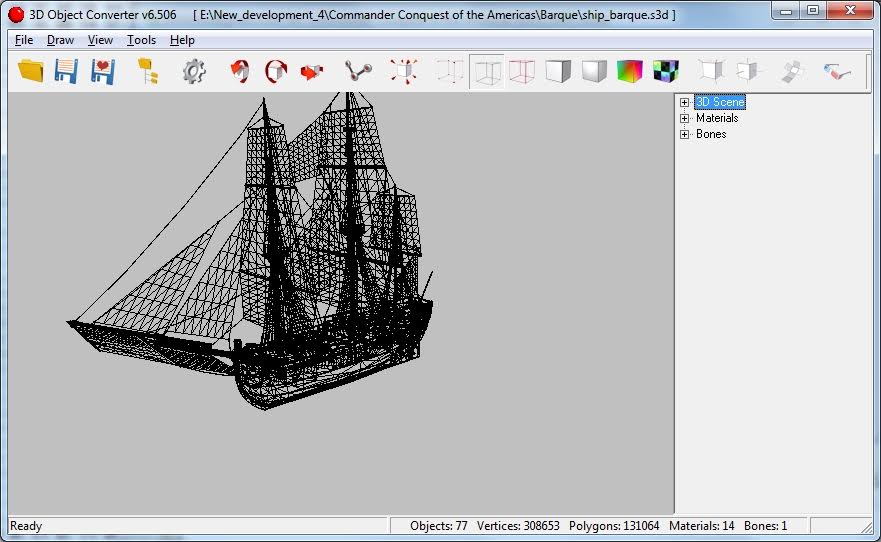Click the blue floppy disk save icon
Viewport: 881px width, 542px height.
[66, 71]
